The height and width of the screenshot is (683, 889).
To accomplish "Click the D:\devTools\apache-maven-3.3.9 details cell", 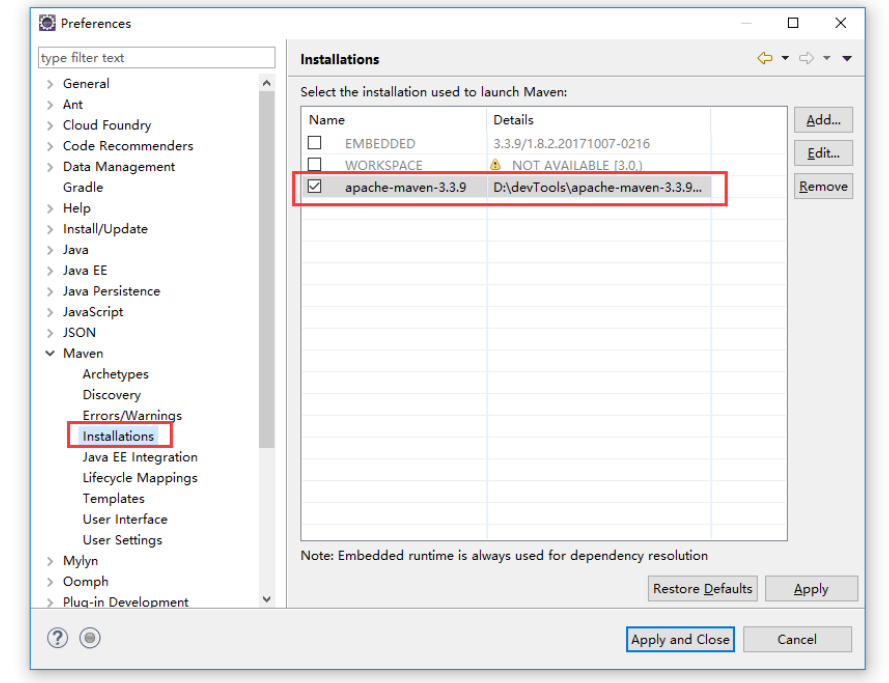I will [x=598, y=188].
